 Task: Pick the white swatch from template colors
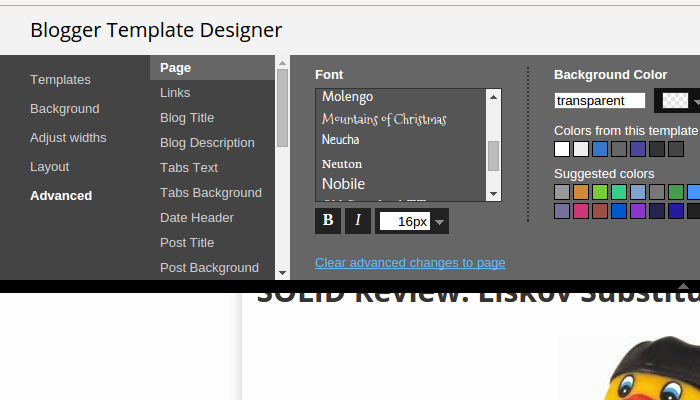562,149
